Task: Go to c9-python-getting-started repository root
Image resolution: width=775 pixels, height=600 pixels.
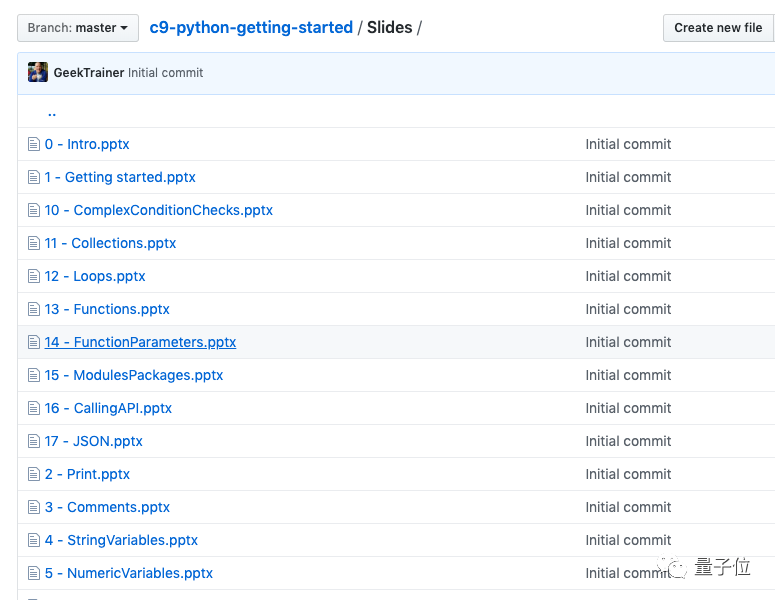Action: tap(251, 28)
